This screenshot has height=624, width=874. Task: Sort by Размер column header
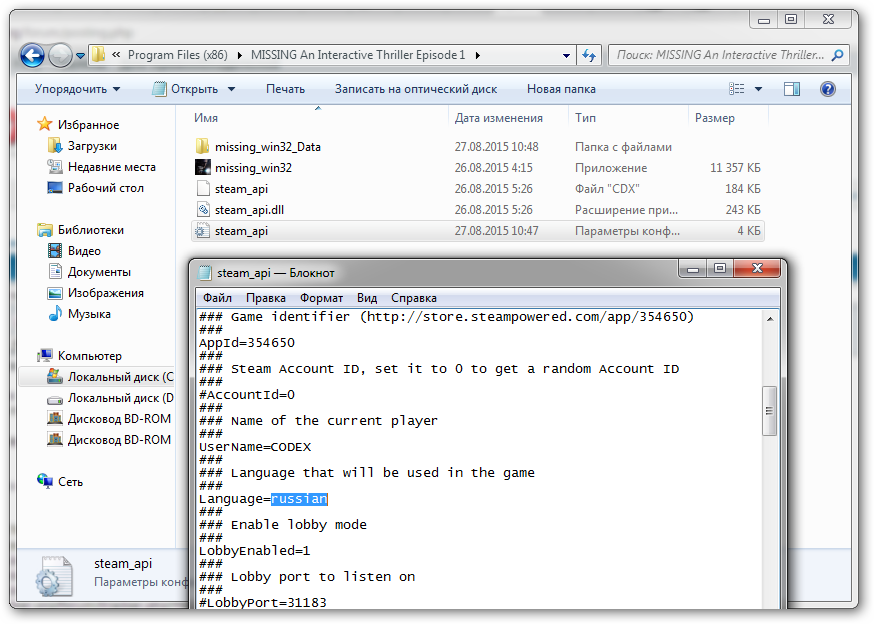pyautogui.click(x=715, y=118)
